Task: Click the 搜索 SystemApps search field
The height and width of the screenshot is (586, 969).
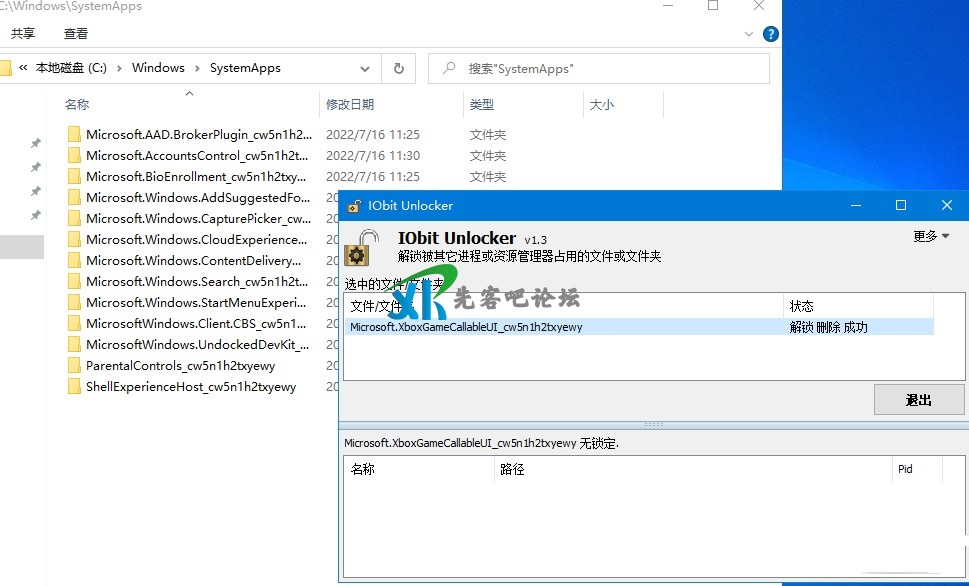Action: click(x=610, y=68)
